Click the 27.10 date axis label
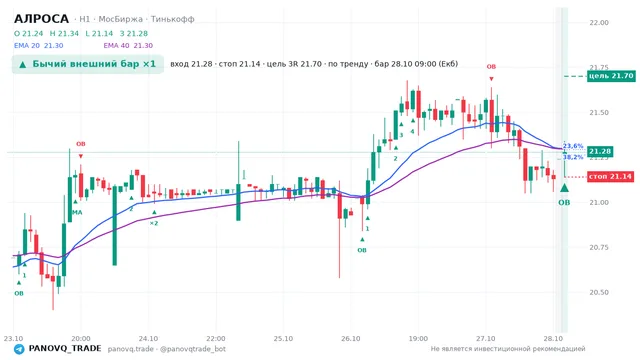This screenshot has height=360, width=640. [485, 339]
